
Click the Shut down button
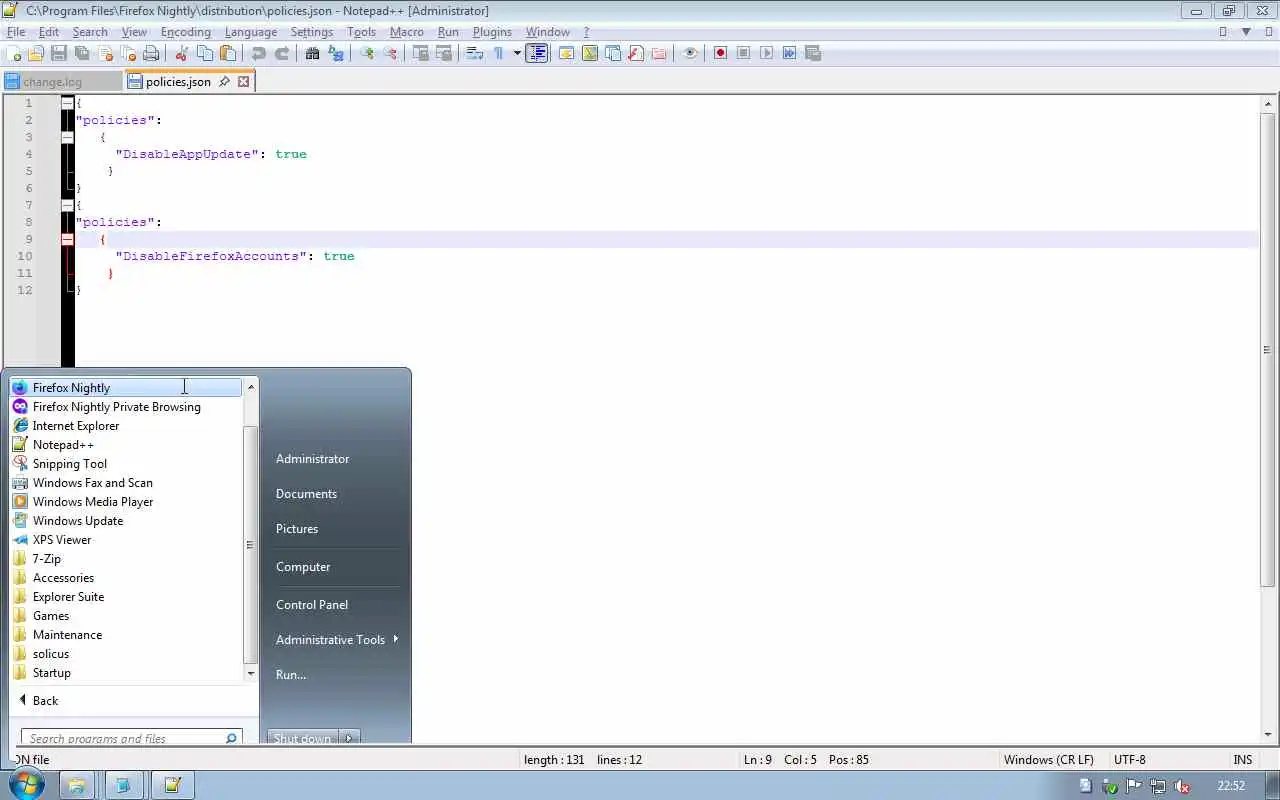(x=303, y=738)
